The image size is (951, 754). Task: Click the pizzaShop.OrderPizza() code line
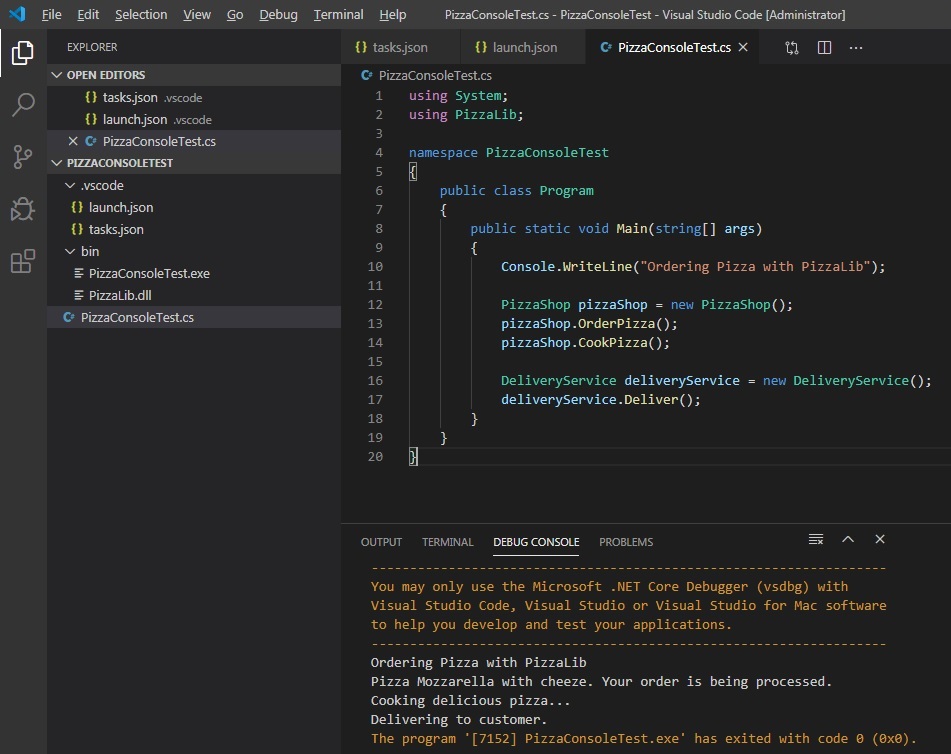point(589,323)
